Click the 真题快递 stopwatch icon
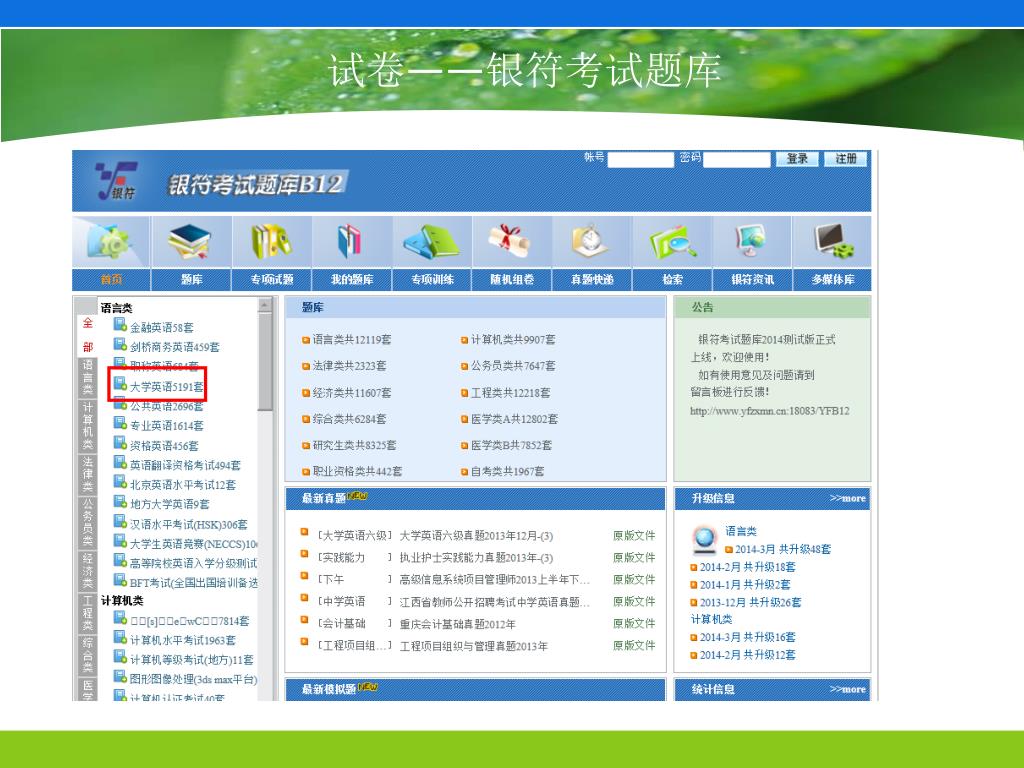 (591, 242)
